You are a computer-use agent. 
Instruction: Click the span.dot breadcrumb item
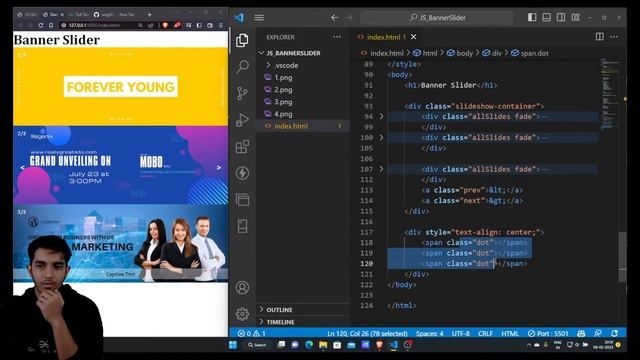(530, 53)
